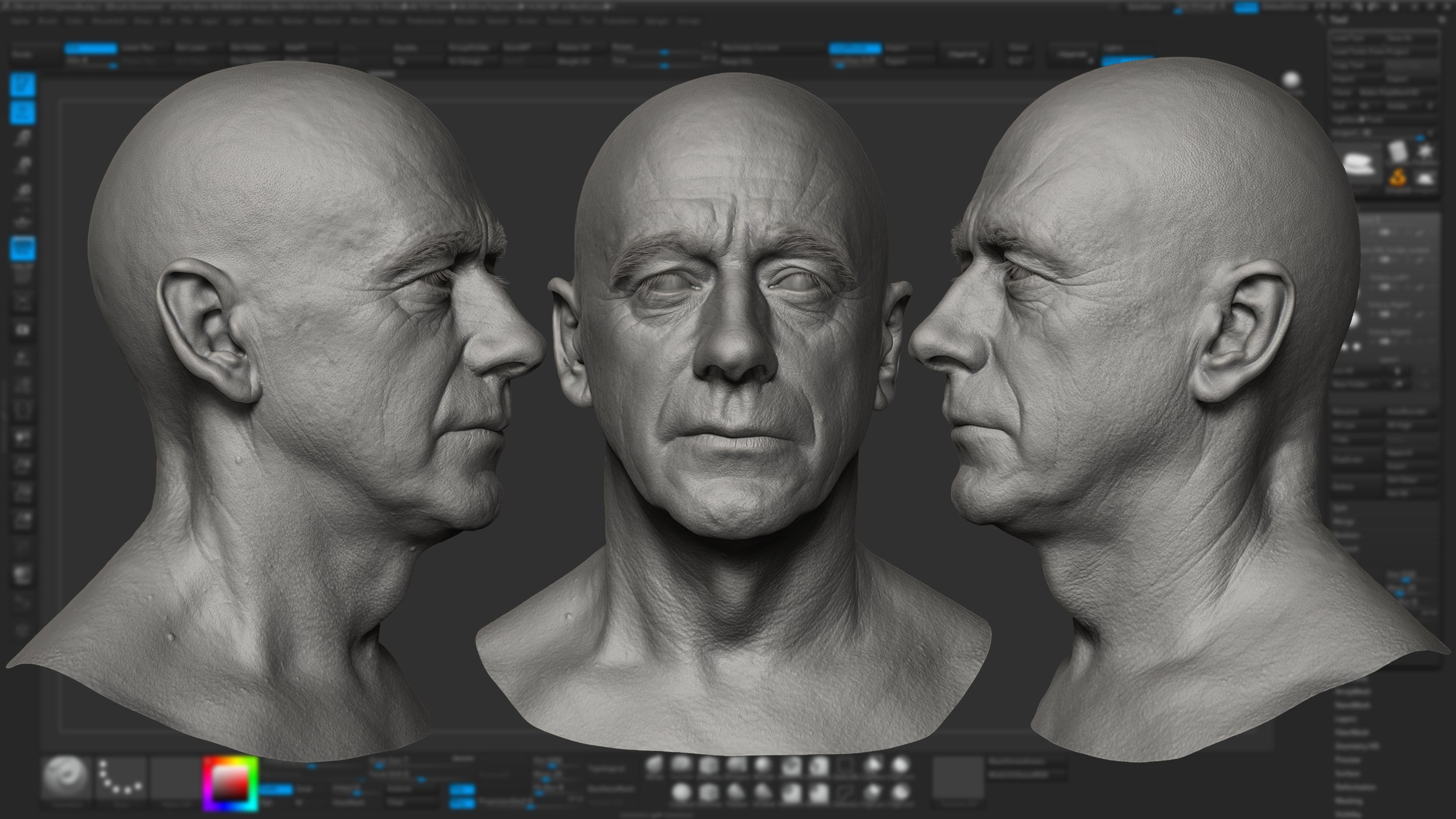Collapse the Tool palette header
The image size is (1456, 819).
(1340, 19)
